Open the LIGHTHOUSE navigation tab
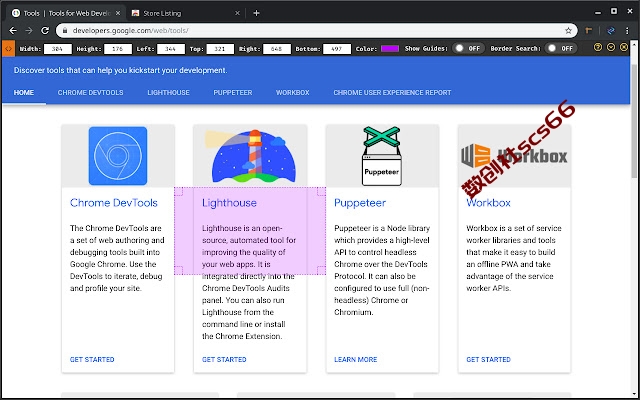The width and height of the screenshot is (640, 400). pos(169,93)
